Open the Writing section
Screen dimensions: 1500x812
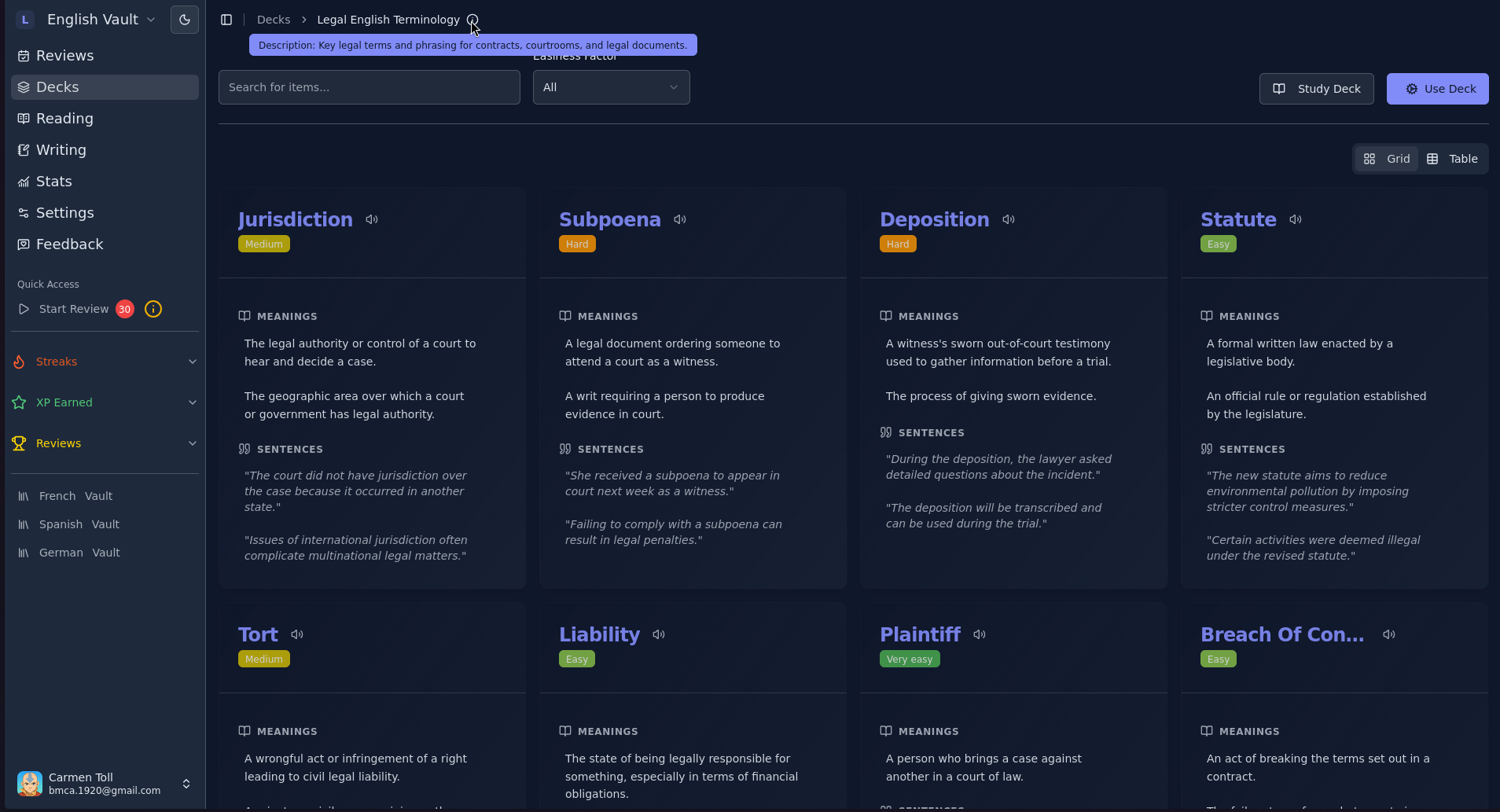coord(61,149)
